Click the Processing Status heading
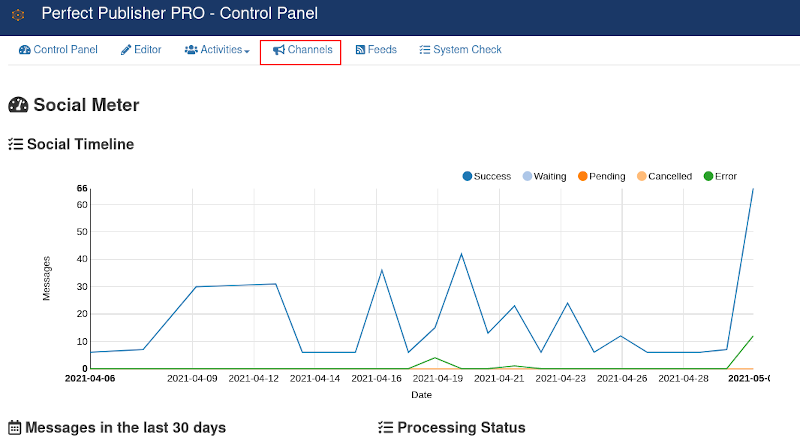The height and width of the screenshot is (447, 800). coord(461,428)
